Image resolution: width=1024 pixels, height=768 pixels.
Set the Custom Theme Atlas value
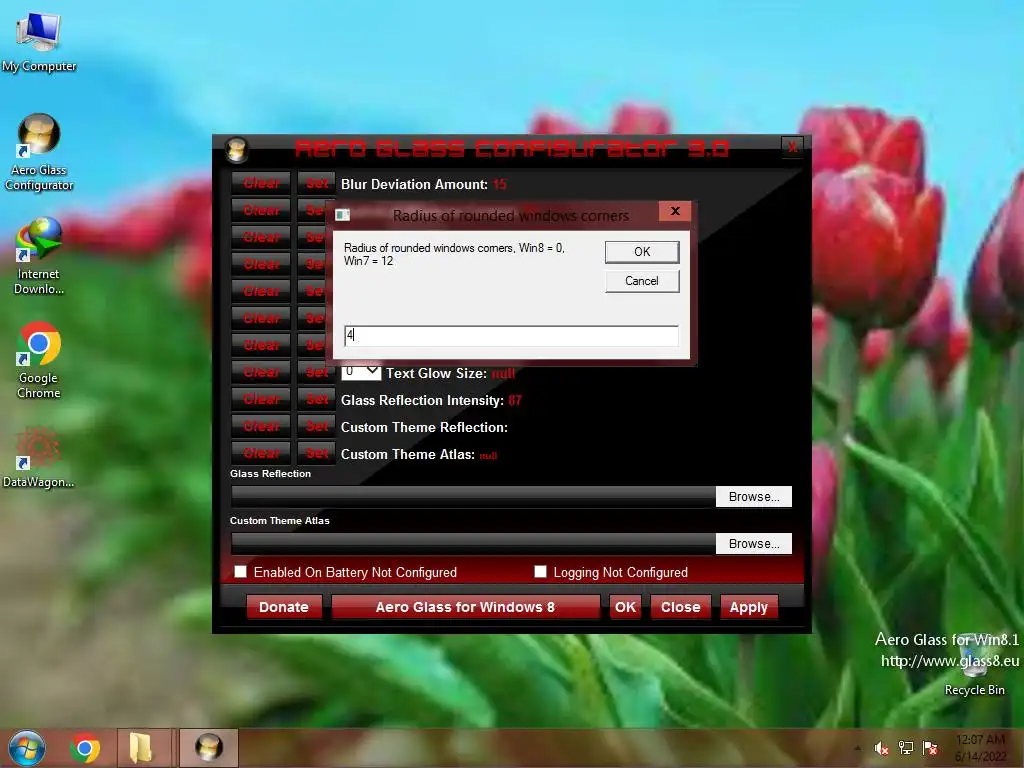[317, 453]
